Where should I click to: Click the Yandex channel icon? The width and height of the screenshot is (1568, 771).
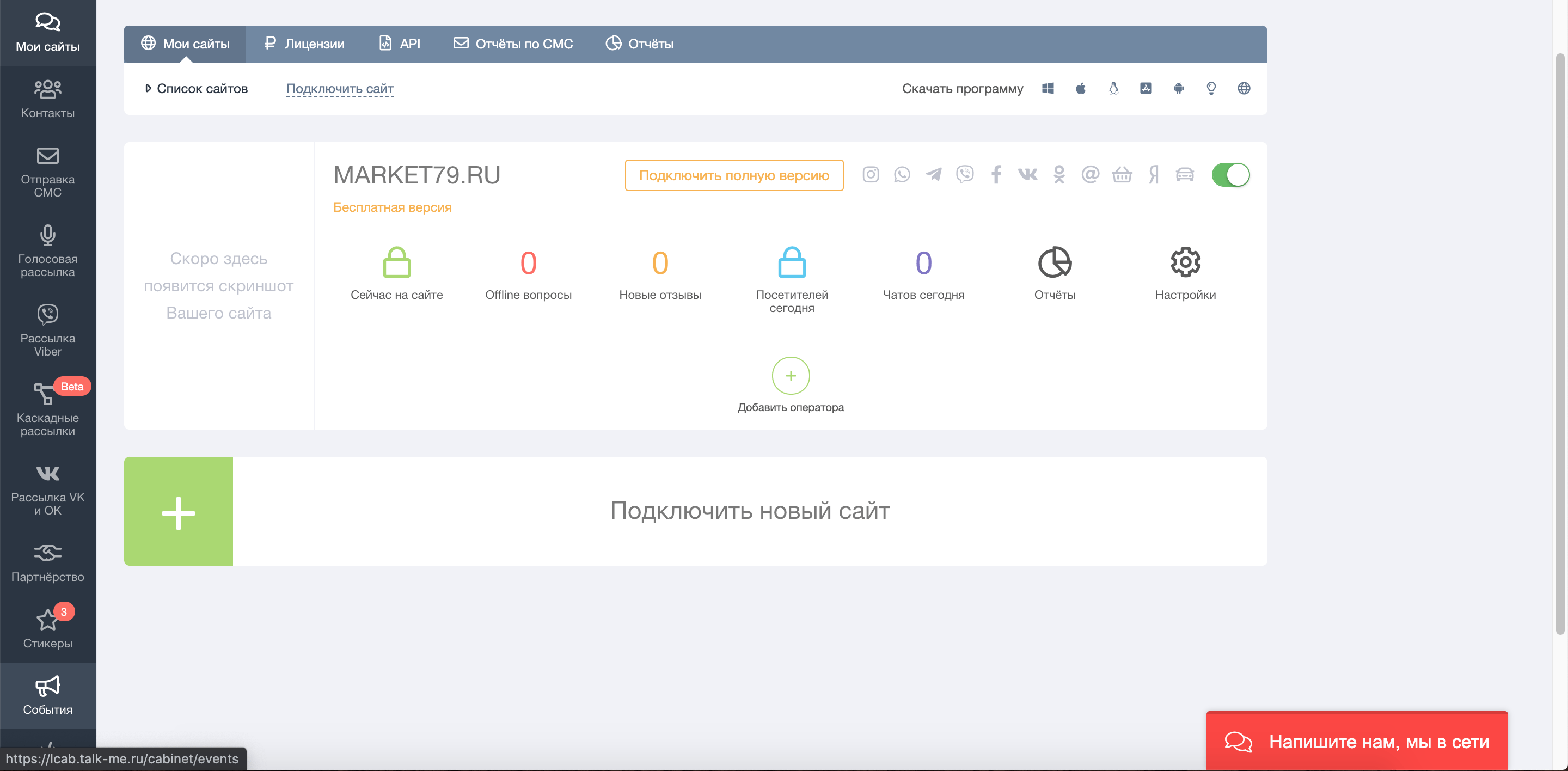(1154, 175)
